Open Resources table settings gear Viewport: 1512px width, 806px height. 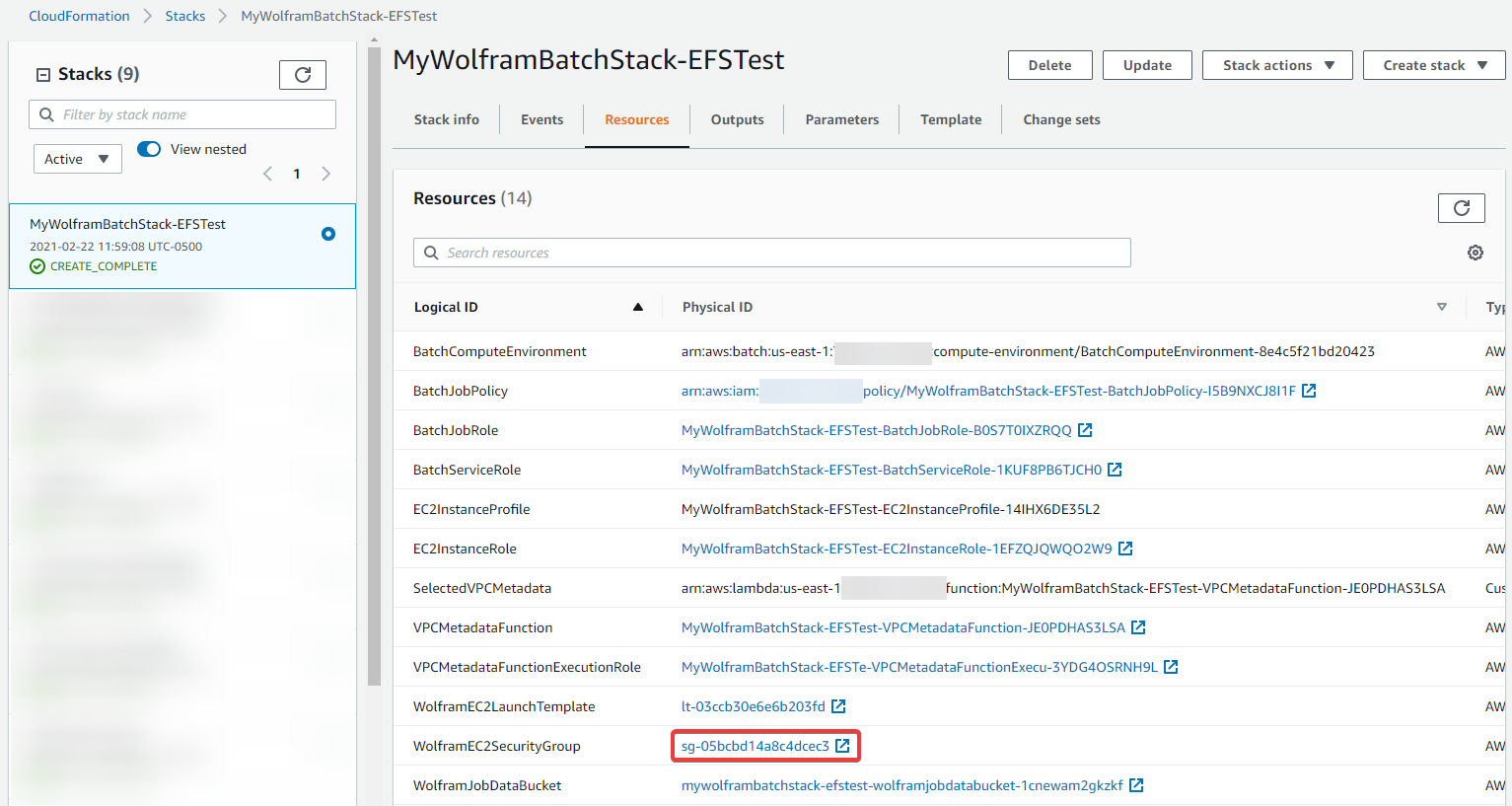click(1476, 253)
